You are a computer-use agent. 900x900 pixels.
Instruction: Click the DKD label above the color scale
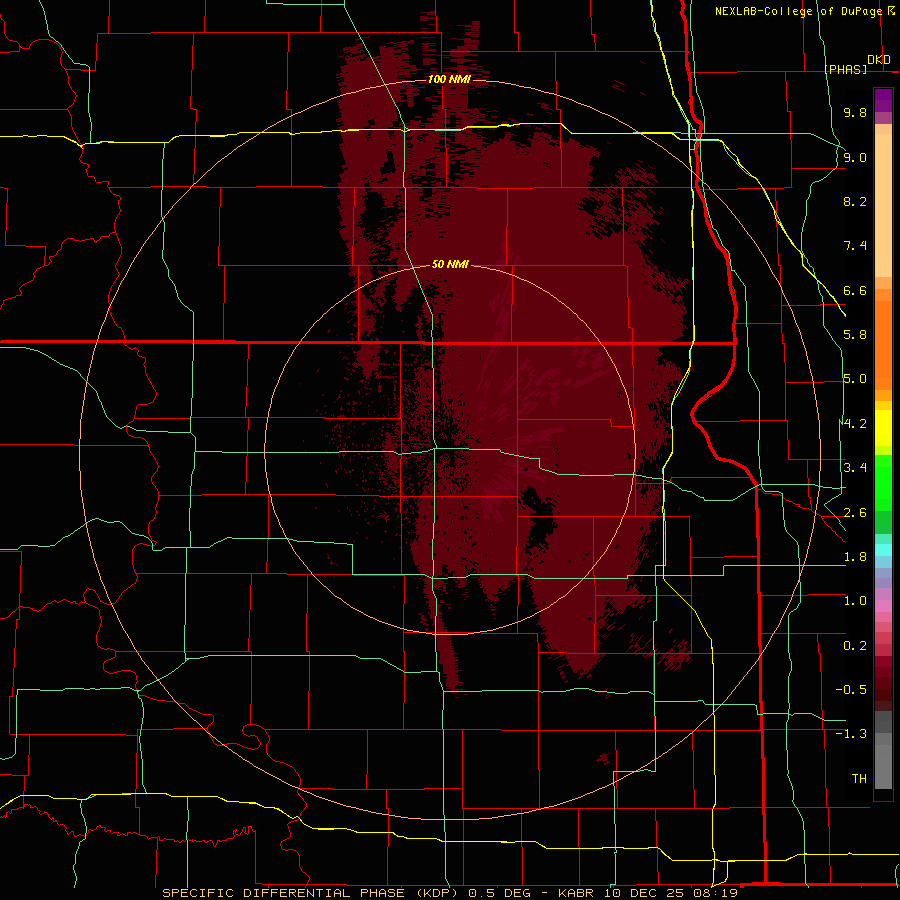[878, 60]
